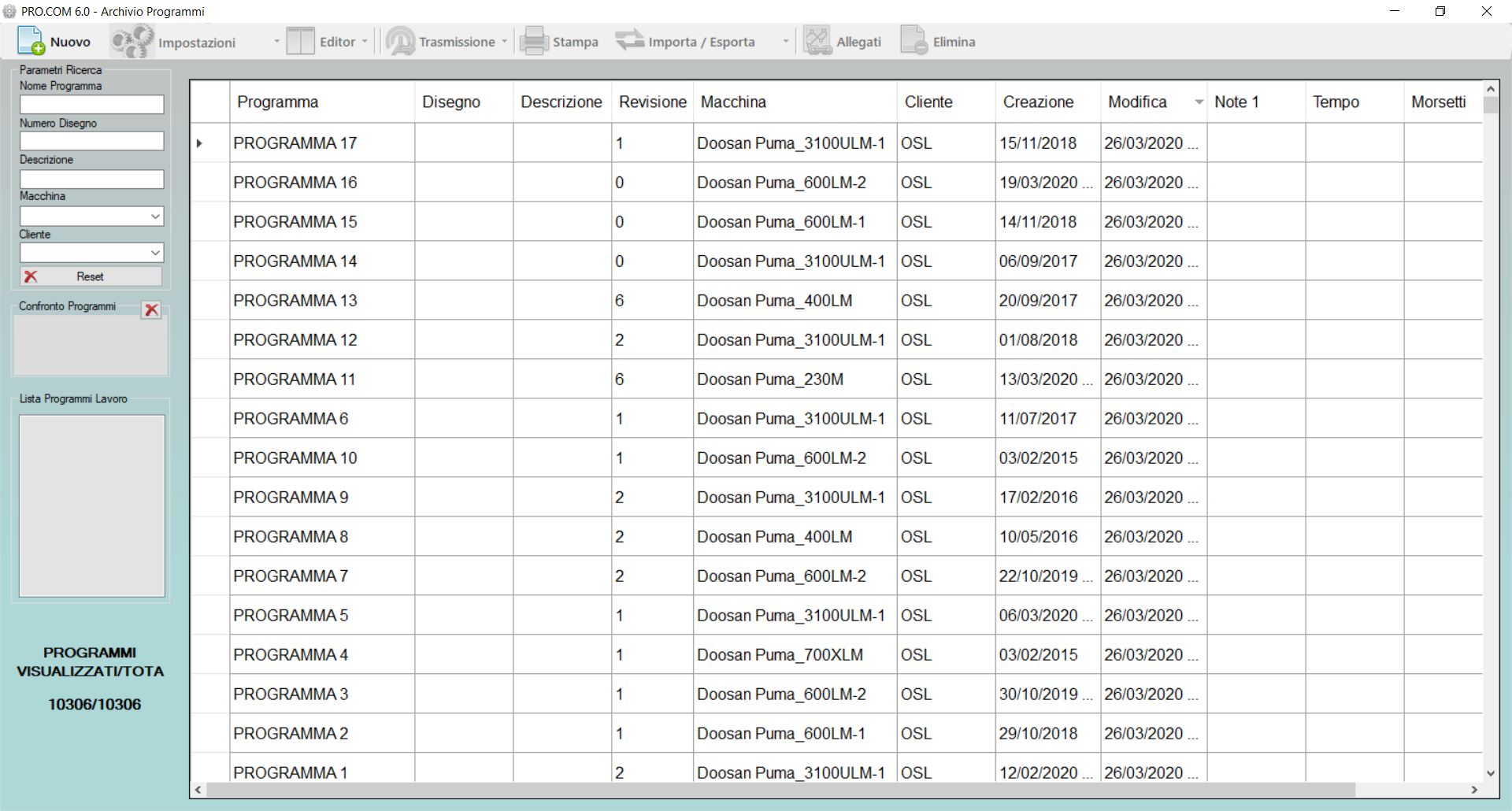Expand the Editor dropdown arrow
Viewport: 1512px width, 811px height.
365,41
